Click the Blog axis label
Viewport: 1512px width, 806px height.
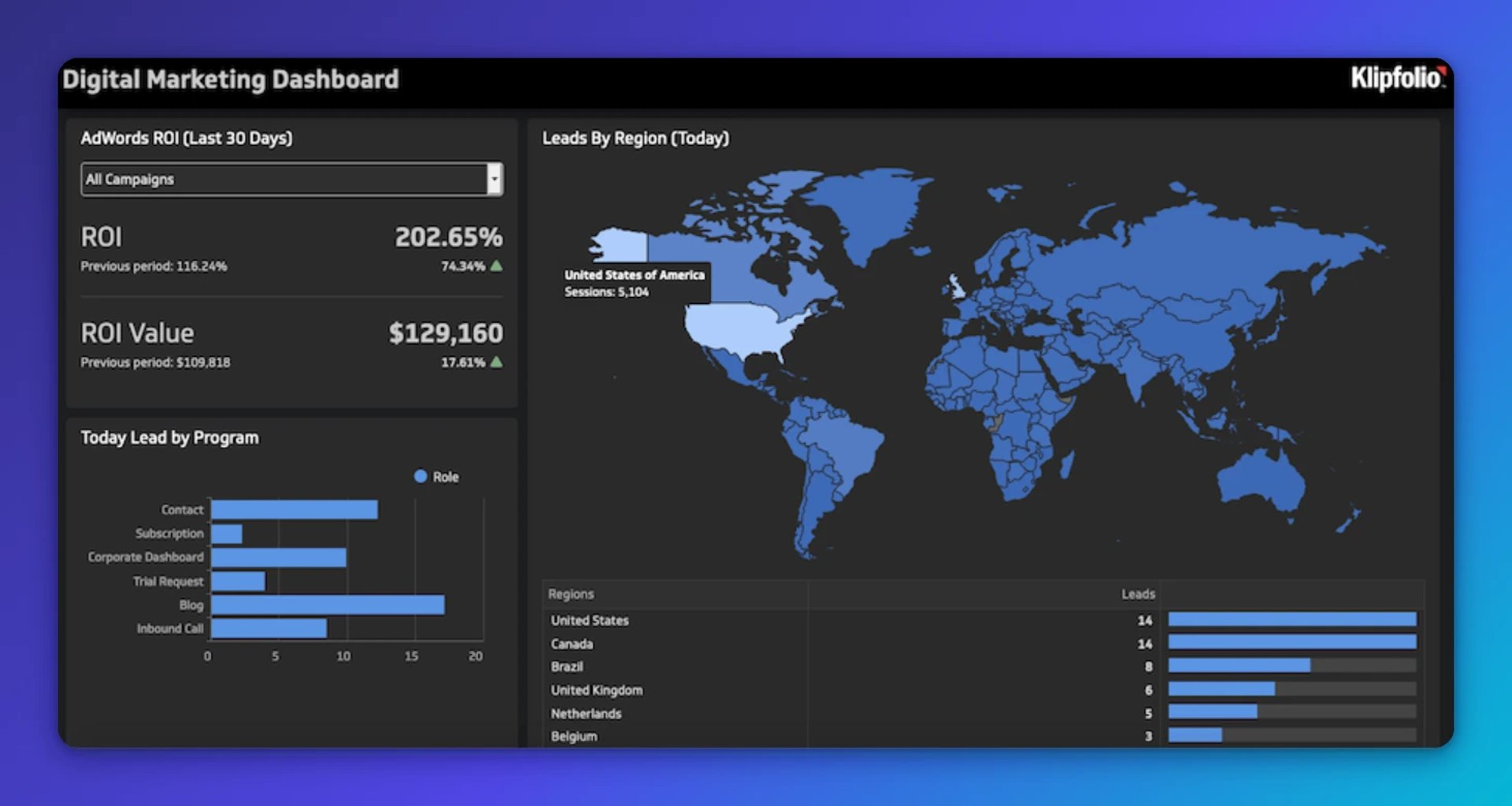tap(191, 605)
